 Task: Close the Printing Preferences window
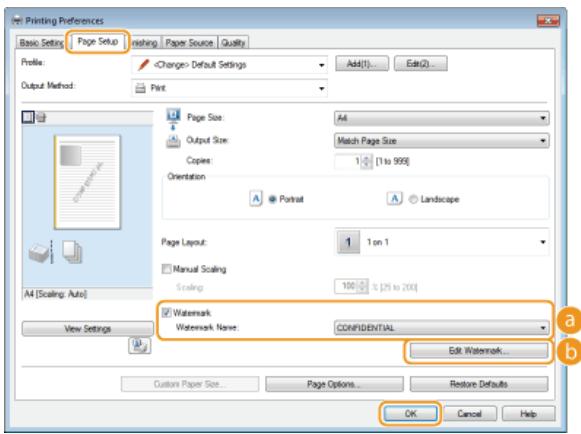coord(548,21)
